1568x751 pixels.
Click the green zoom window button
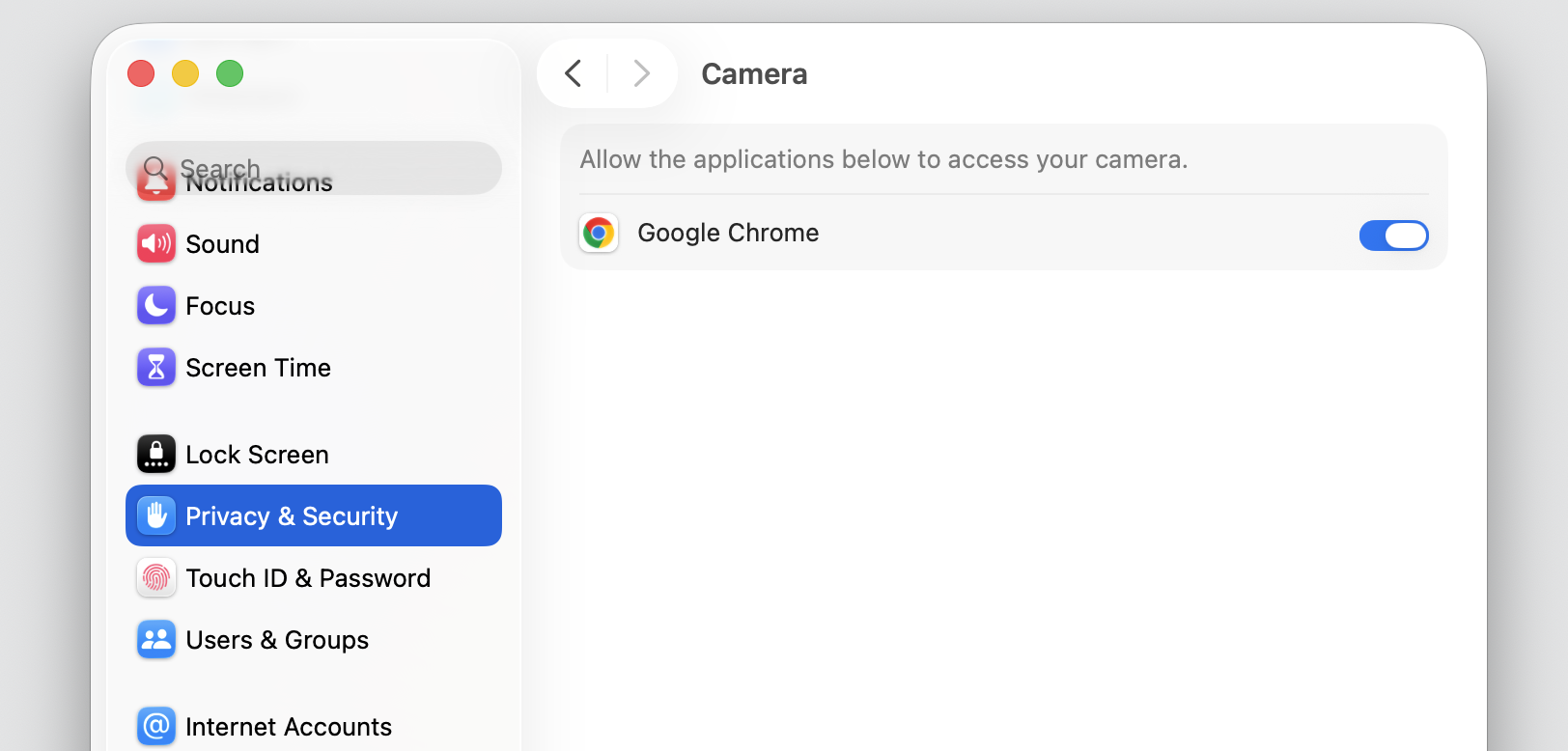(230, 73)
